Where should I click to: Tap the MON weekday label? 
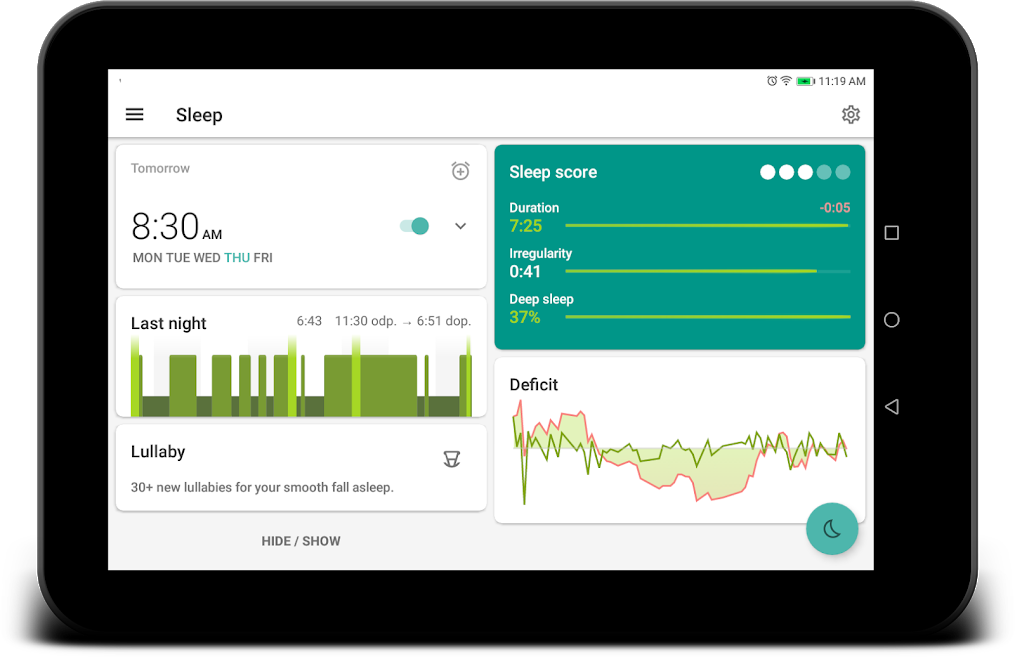(148, 258)
